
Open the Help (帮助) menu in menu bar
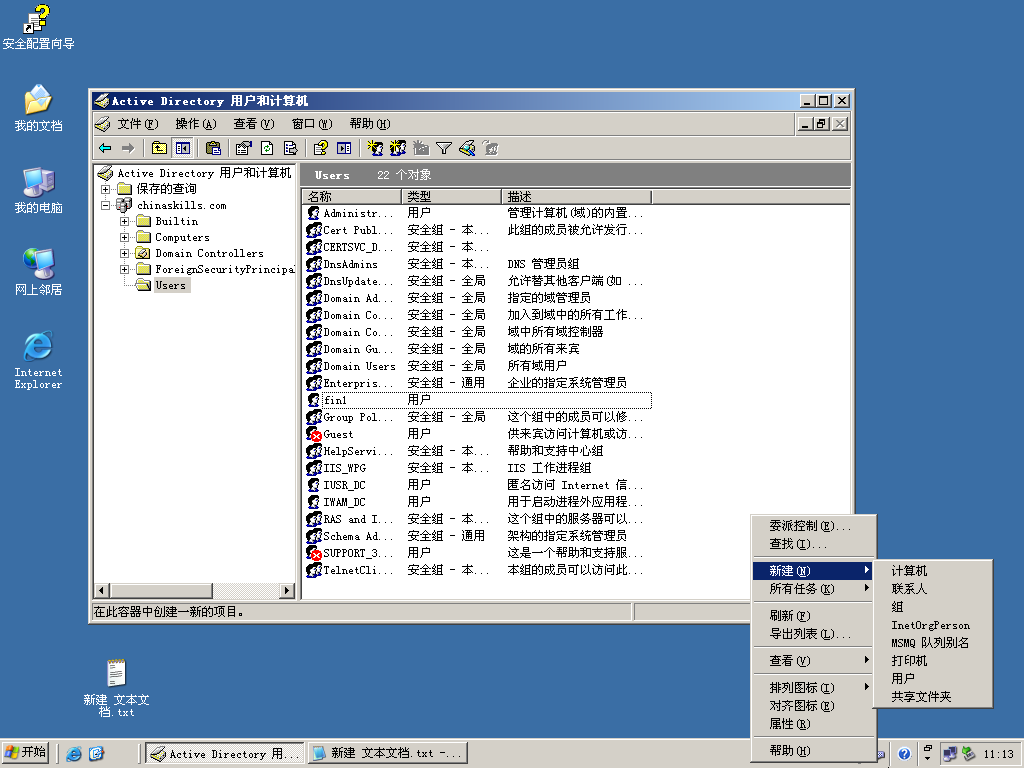[x=370, y=123]
